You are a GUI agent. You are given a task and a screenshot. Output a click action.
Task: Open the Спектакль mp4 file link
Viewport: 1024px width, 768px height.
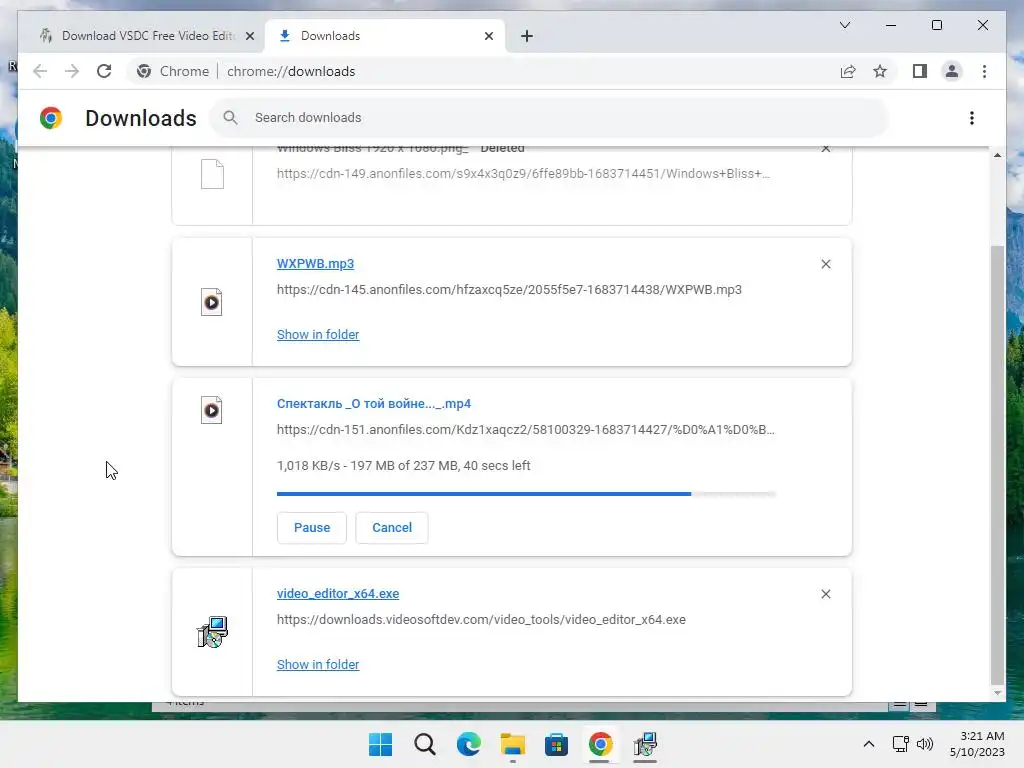374,404
